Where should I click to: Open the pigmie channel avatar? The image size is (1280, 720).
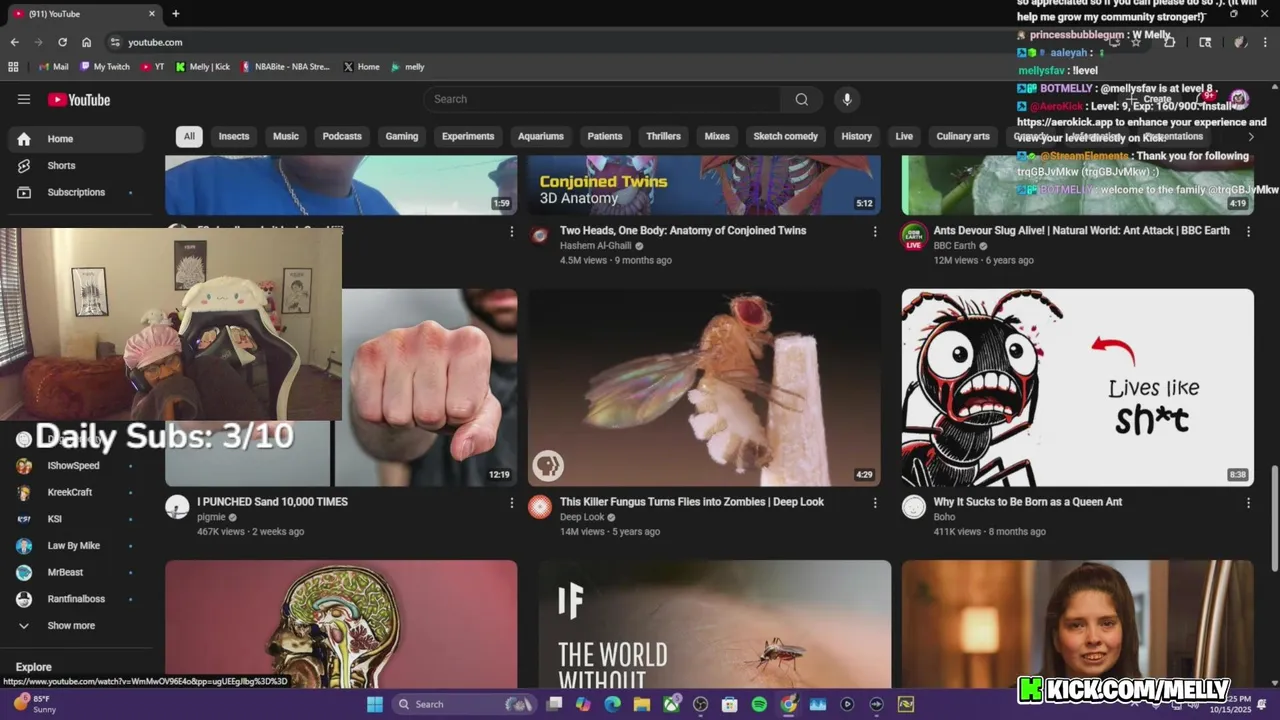click(x=177, y=507)
